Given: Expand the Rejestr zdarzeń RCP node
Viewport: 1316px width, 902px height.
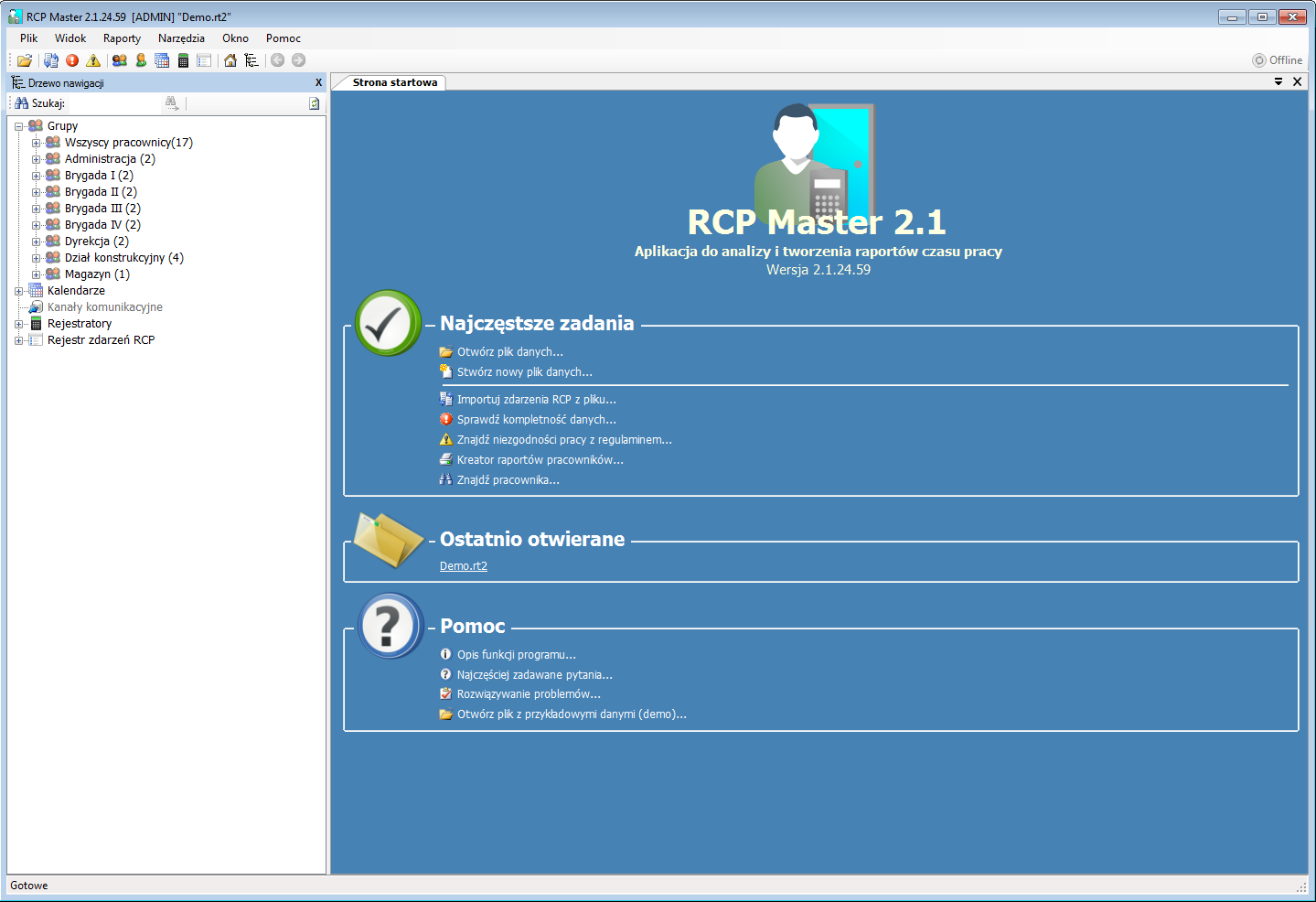Looking at the screenshot, I should coord(18,340).
